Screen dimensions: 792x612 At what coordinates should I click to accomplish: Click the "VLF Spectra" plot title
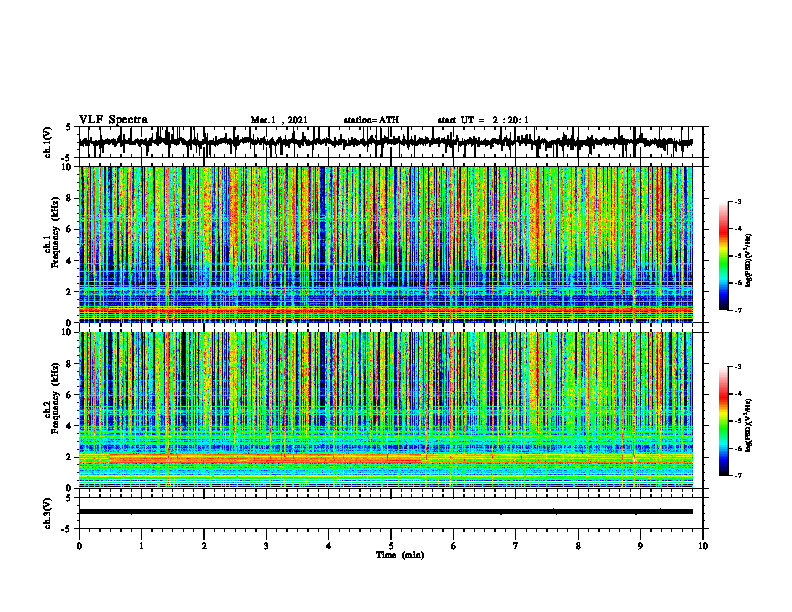pyautogui.click(x=113, y=120)
